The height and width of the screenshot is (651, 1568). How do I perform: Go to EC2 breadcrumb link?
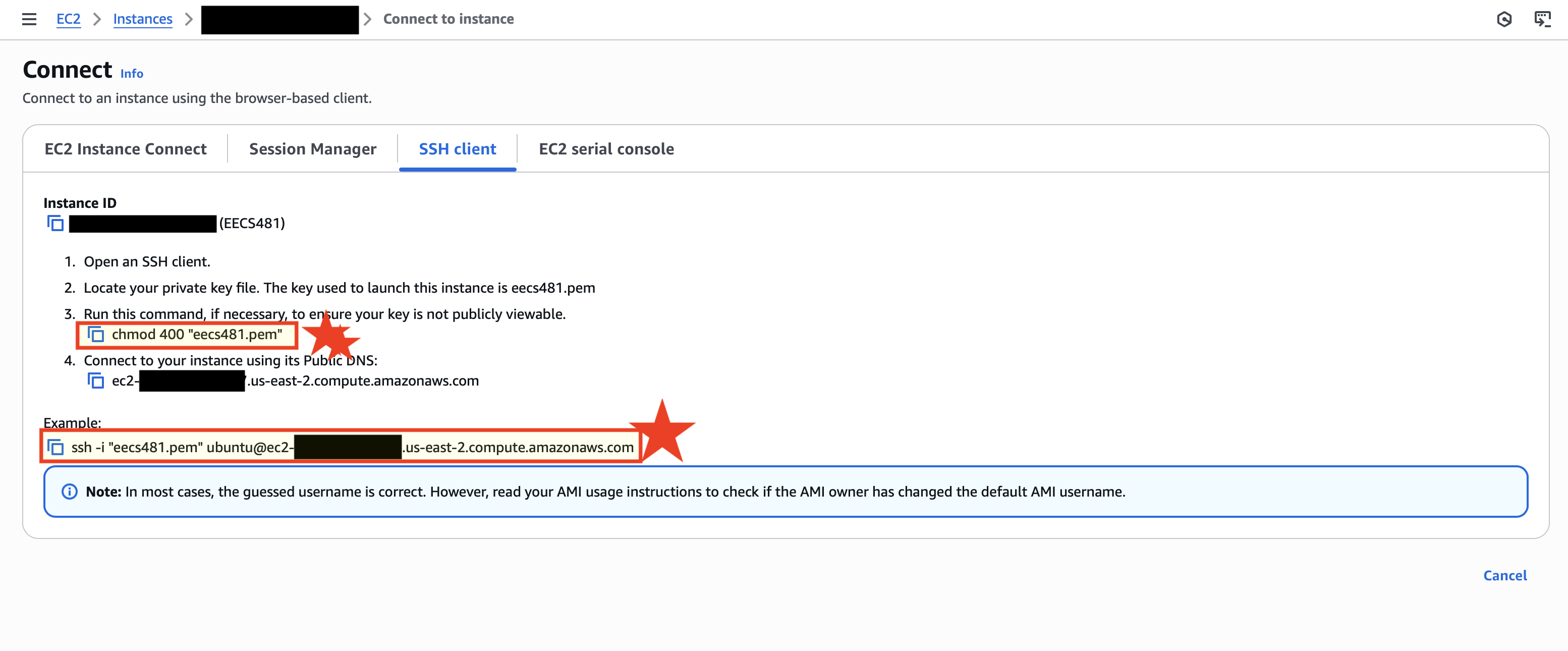(x=68, y=19)
